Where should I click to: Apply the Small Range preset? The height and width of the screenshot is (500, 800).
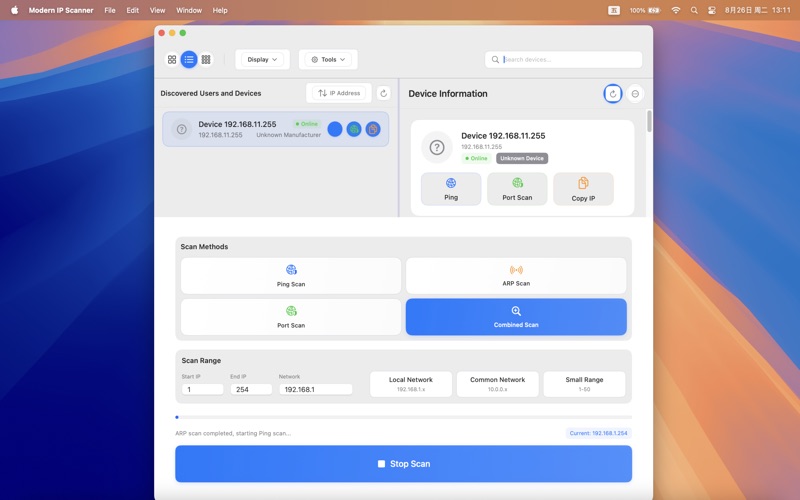coord(584,384)
